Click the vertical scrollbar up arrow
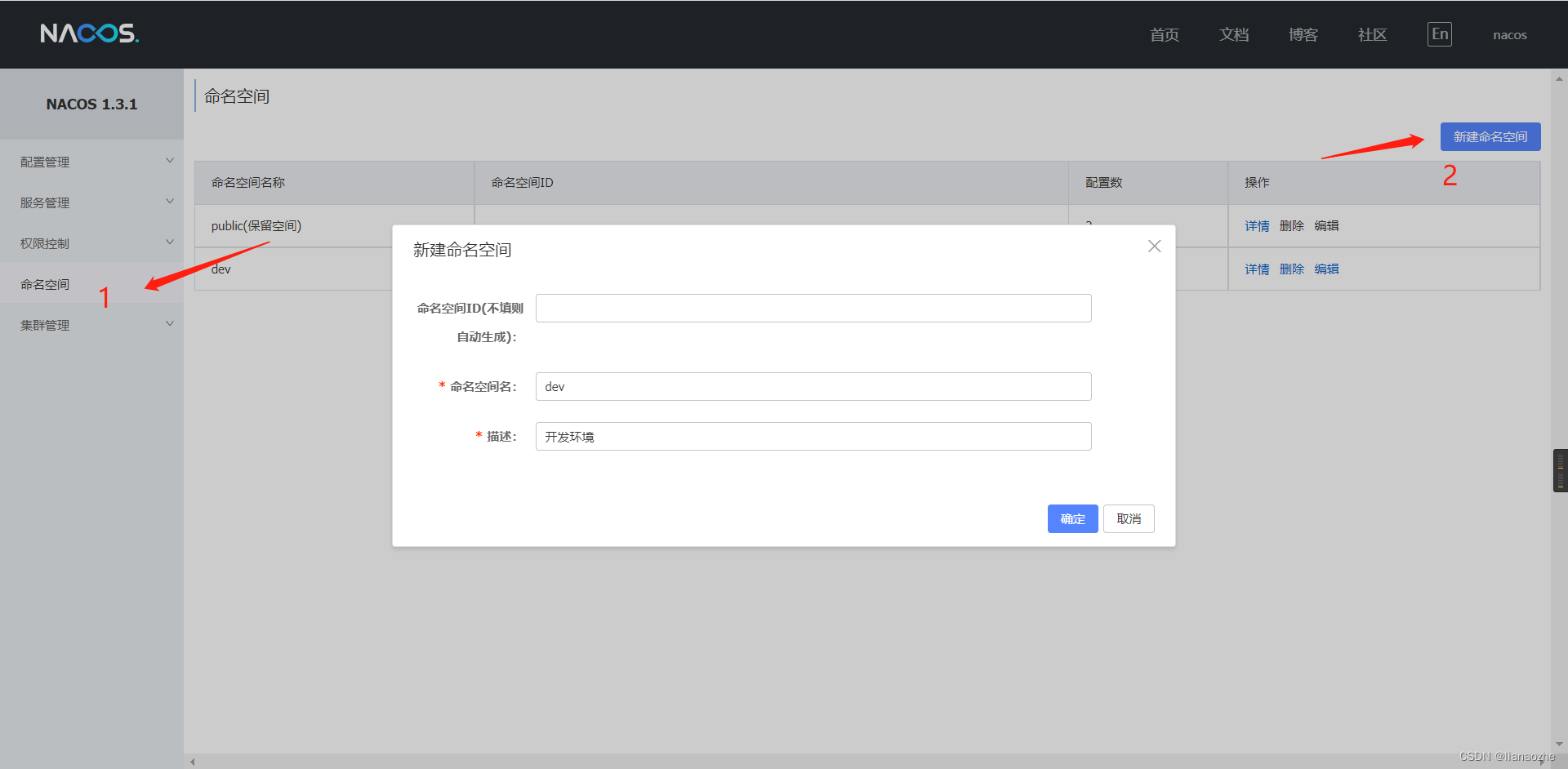 pyautogui.click(x=1559, y=79)
